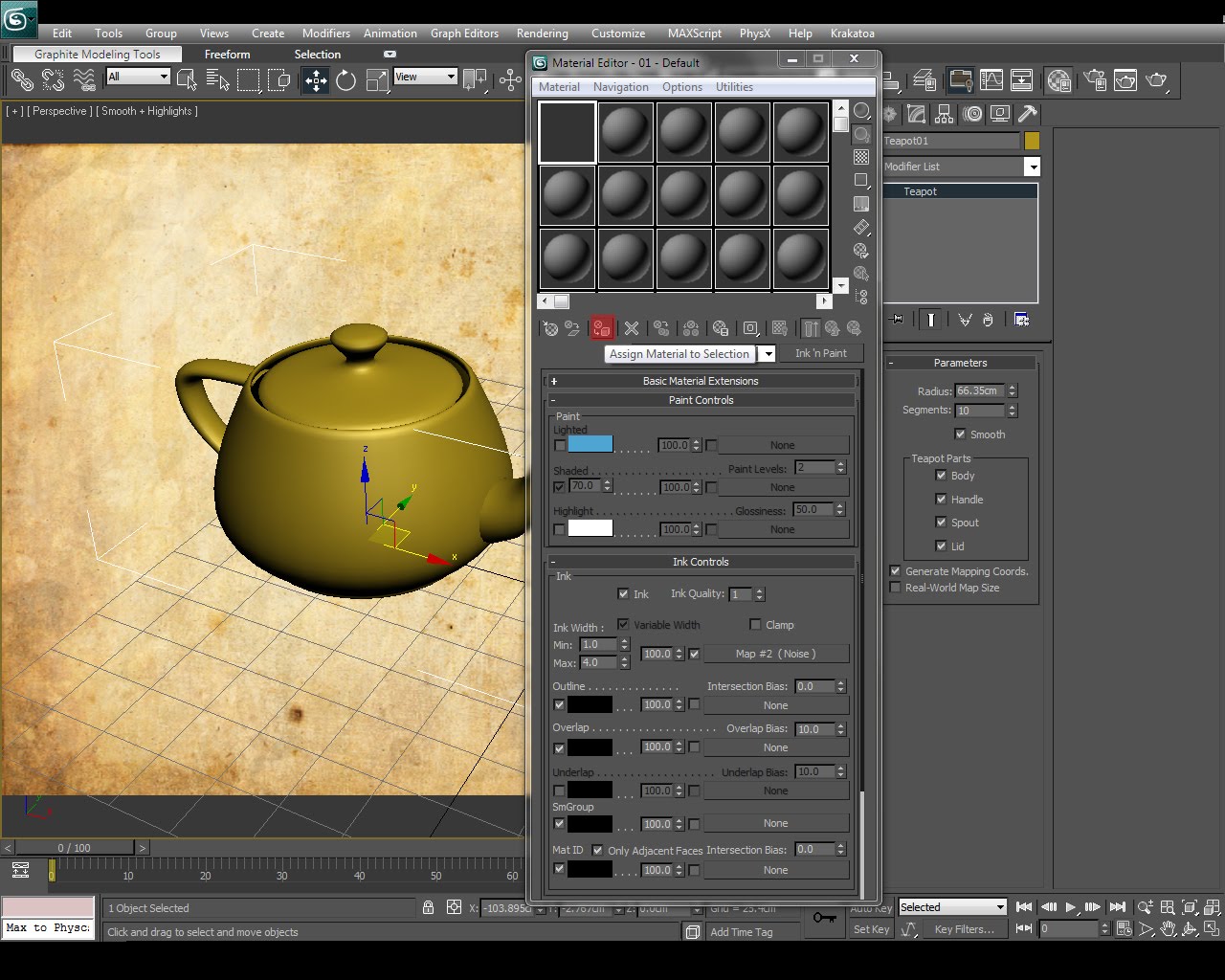Toggle Real-World Map Size checkbox

pyautogui.click(x=895, y=587)
